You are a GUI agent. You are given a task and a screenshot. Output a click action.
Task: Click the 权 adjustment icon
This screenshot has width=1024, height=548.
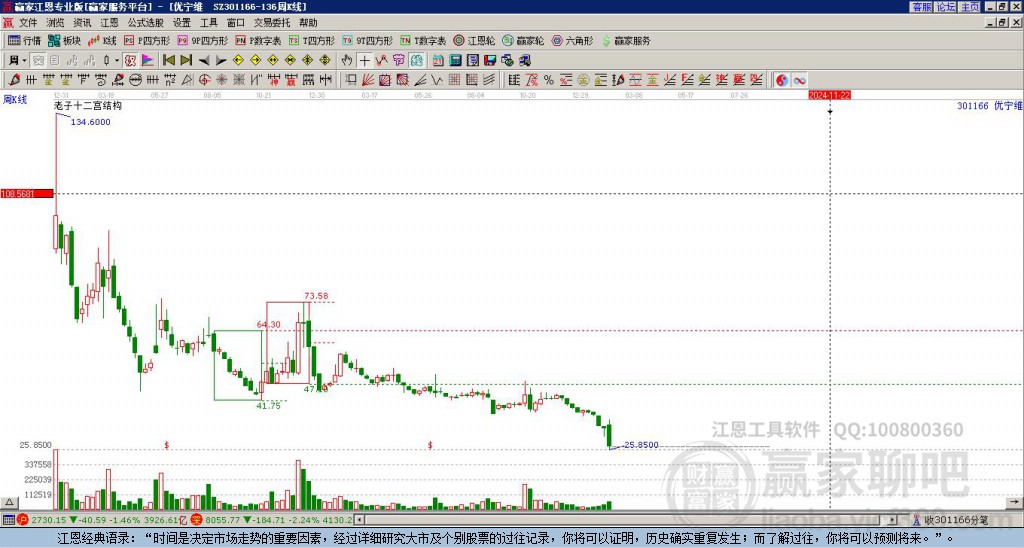click(x=130, y=60)
